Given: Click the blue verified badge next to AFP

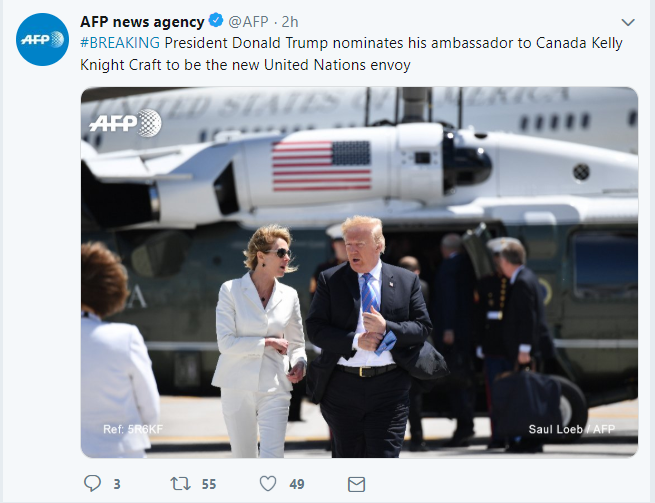Looking at the screenshot, I should click(x=216, y=20).
